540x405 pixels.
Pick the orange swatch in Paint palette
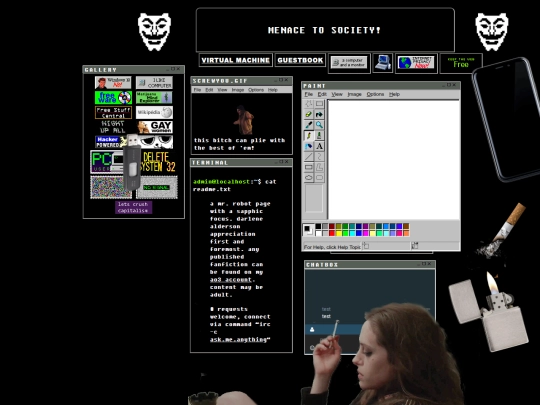point(406,233)
